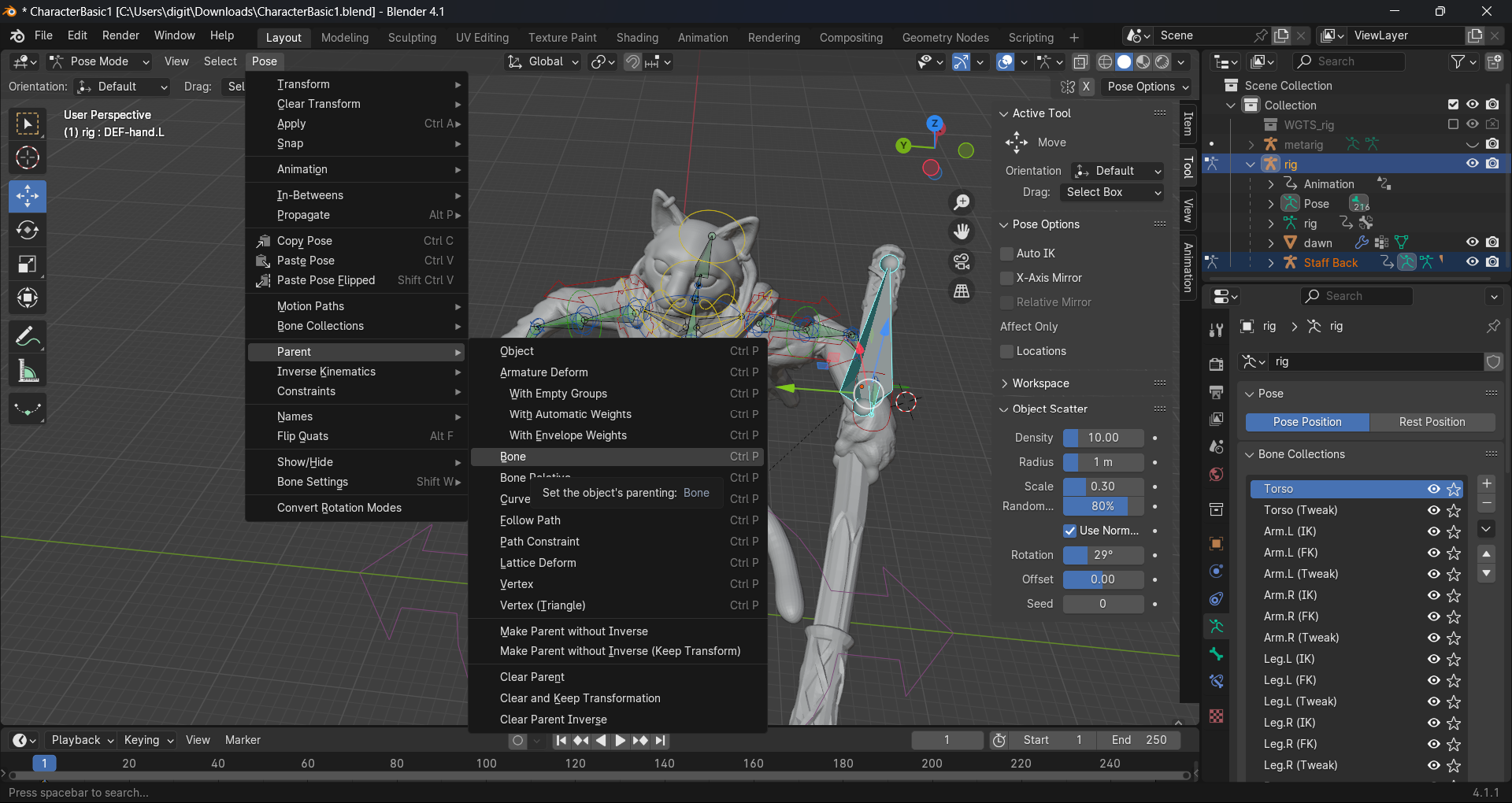Click the pan view hand icon
Screen dimensions: 1512x803
point(962,231)
